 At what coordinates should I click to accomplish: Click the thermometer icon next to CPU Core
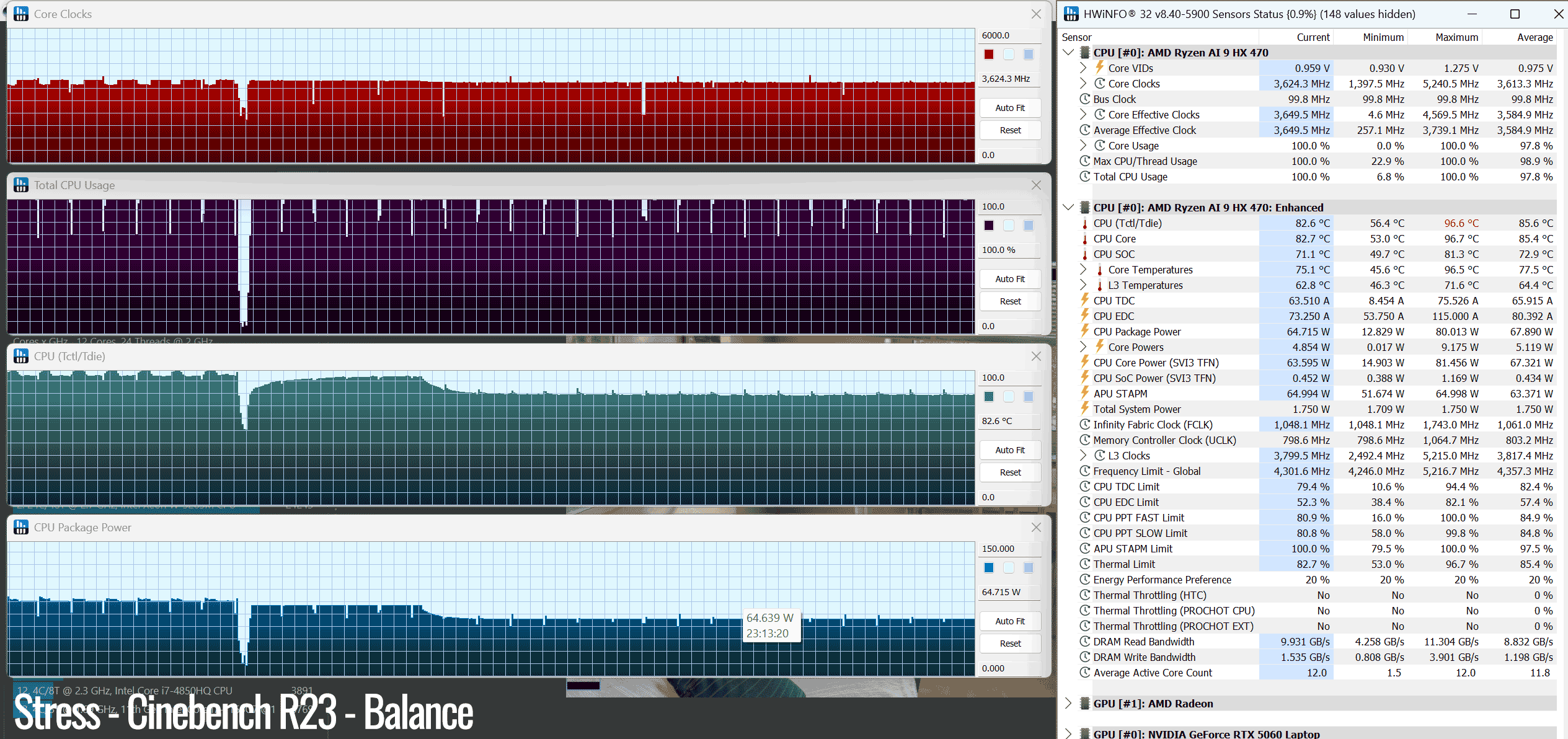(x=1084, y=239)
